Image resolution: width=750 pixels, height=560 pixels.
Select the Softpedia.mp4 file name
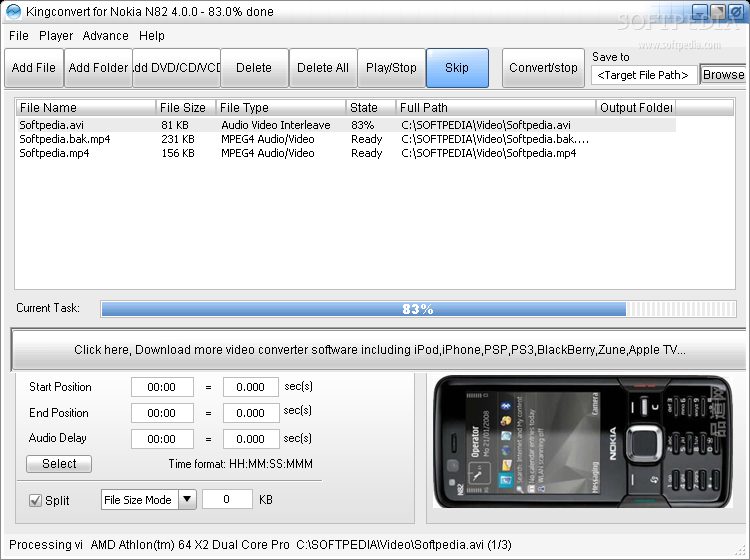pyautogui.click(x=55, y=154)
